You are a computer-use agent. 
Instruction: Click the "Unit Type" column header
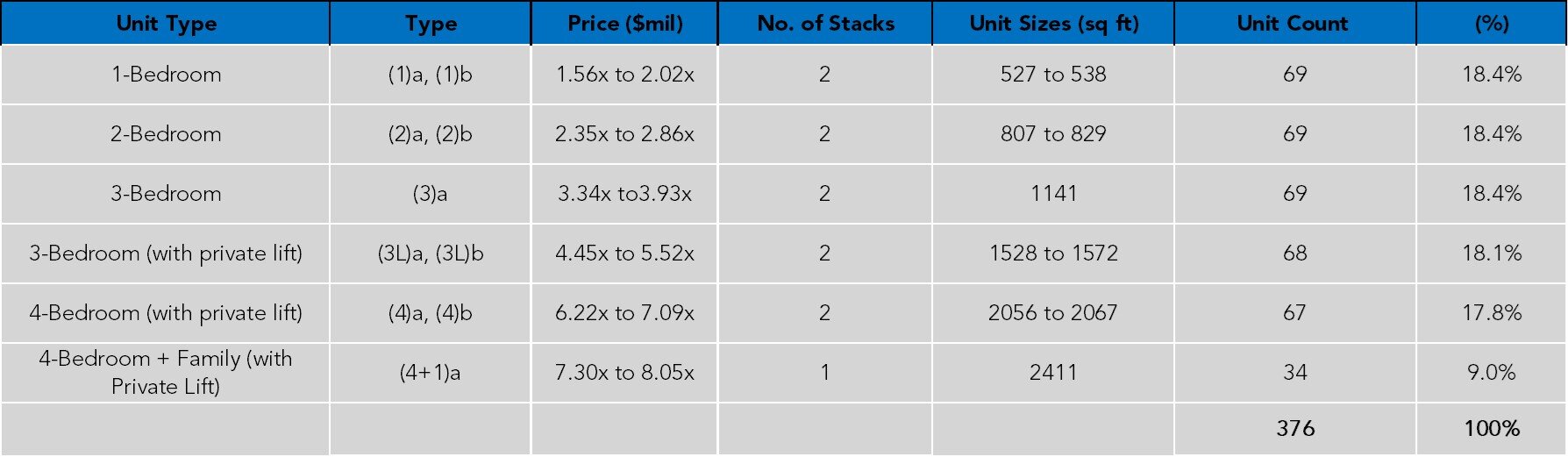[x=166, y=24]
